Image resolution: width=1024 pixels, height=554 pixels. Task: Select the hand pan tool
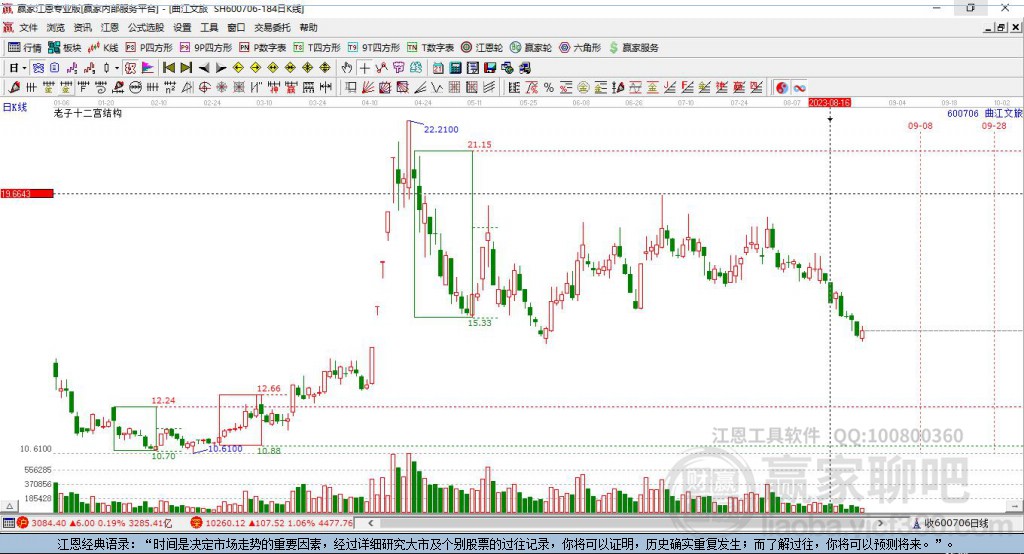pyautogui.click(x=347, y=68)
